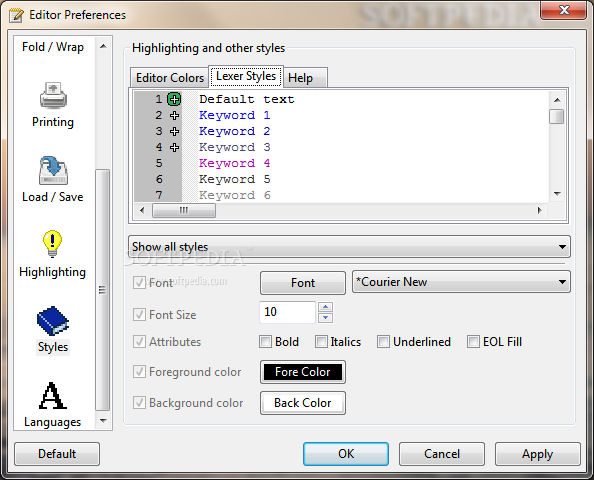594x480 pixels.
Task: Select the Fold / Wrap sidebar item
Action: tap(53, 47)
